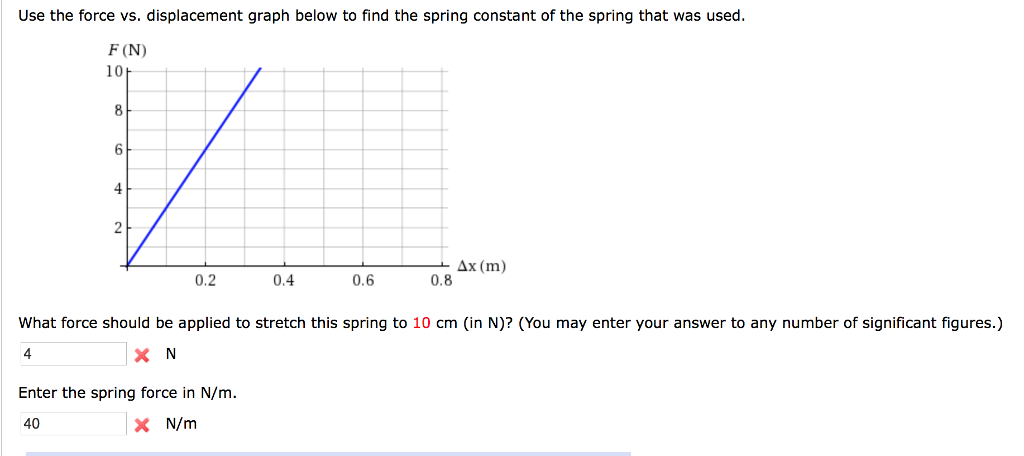Click the blue line on the graph
Viewport: 1024px width, 456px height.
[194, 167]
